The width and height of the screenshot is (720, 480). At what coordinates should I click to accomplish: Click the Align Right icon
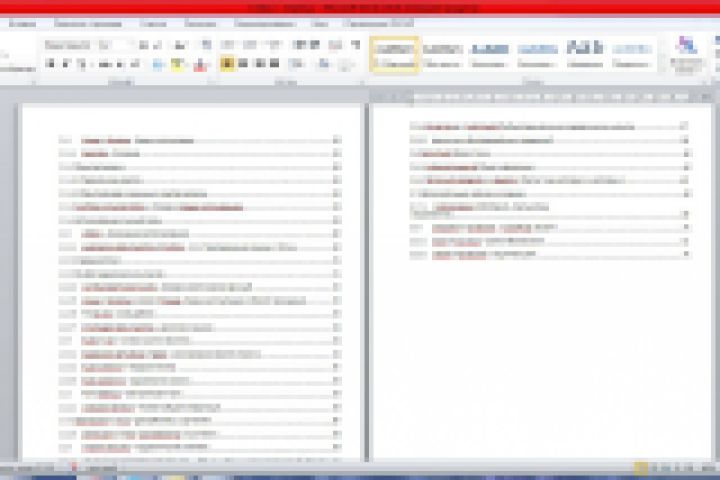[259, 63]
